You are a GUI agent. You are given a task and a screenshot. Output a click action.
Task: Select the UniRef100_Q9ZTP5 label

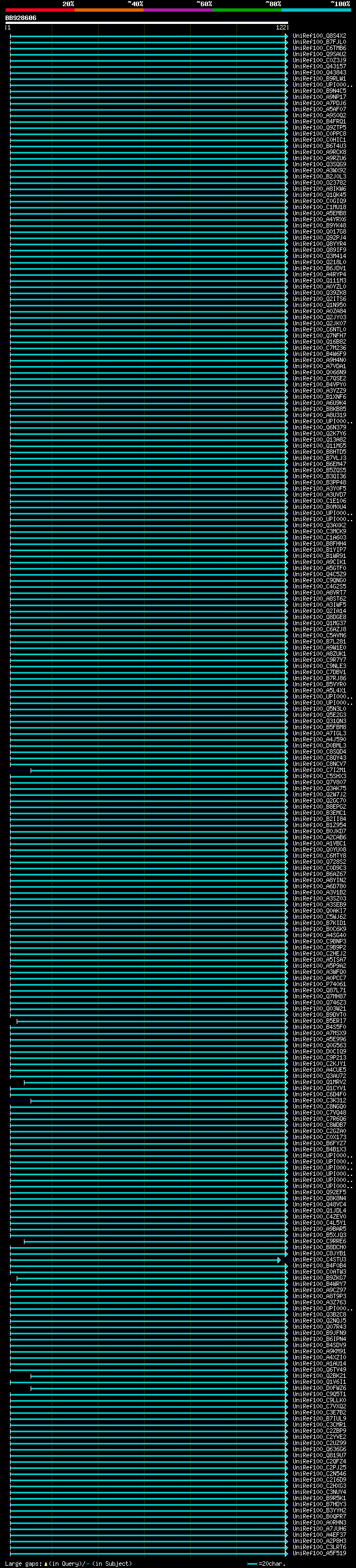(319, 128)
